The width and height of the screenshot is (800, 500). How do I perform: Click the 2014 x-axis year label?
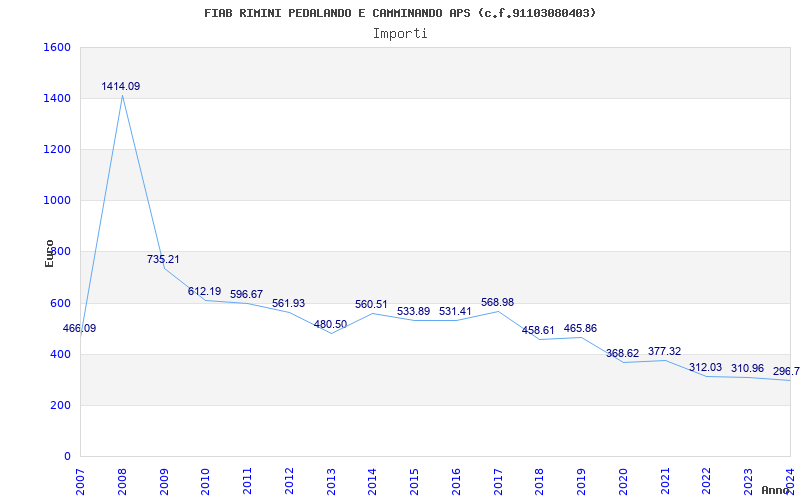point(372,481)
